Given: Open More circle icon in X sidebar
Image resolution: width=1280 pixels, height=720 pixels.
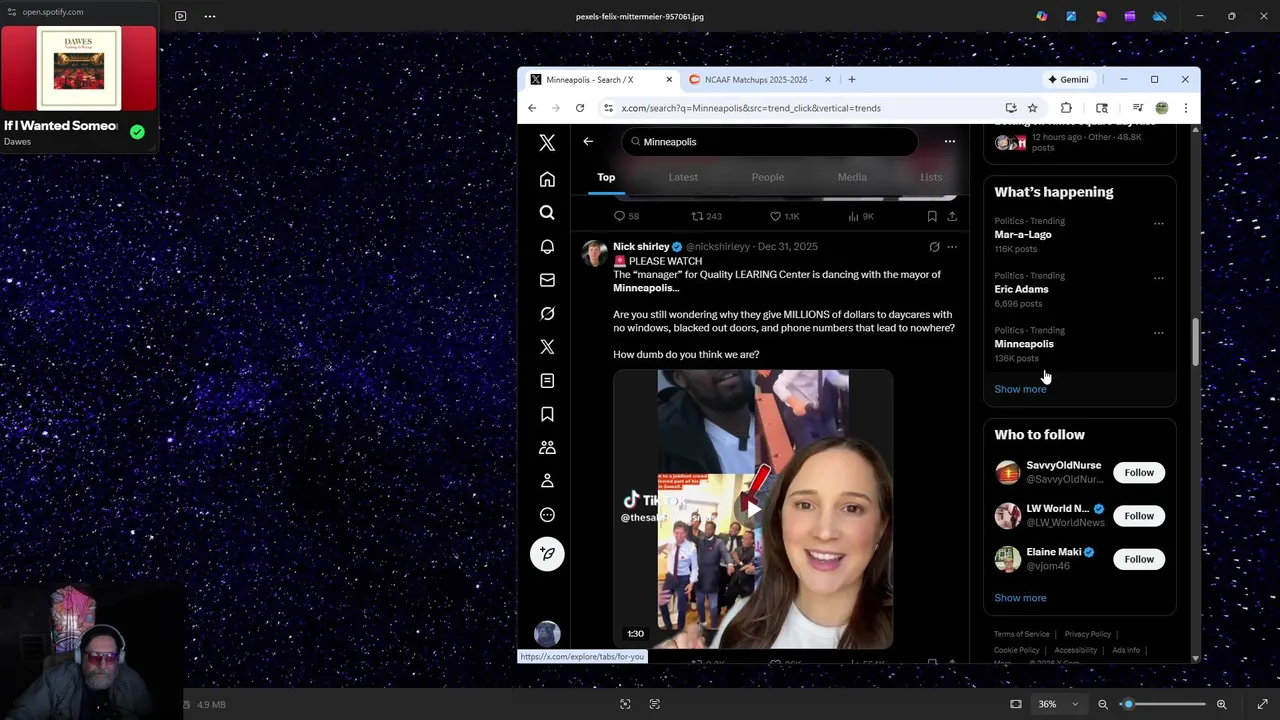Looking at the screenshot, I should pyautogui.click(x=547, y=515).
